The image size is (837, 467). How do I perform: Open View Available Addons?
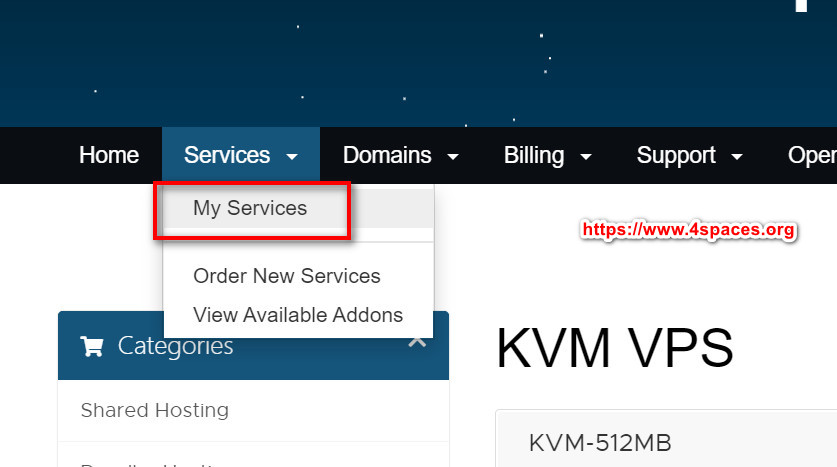point(298,314)
